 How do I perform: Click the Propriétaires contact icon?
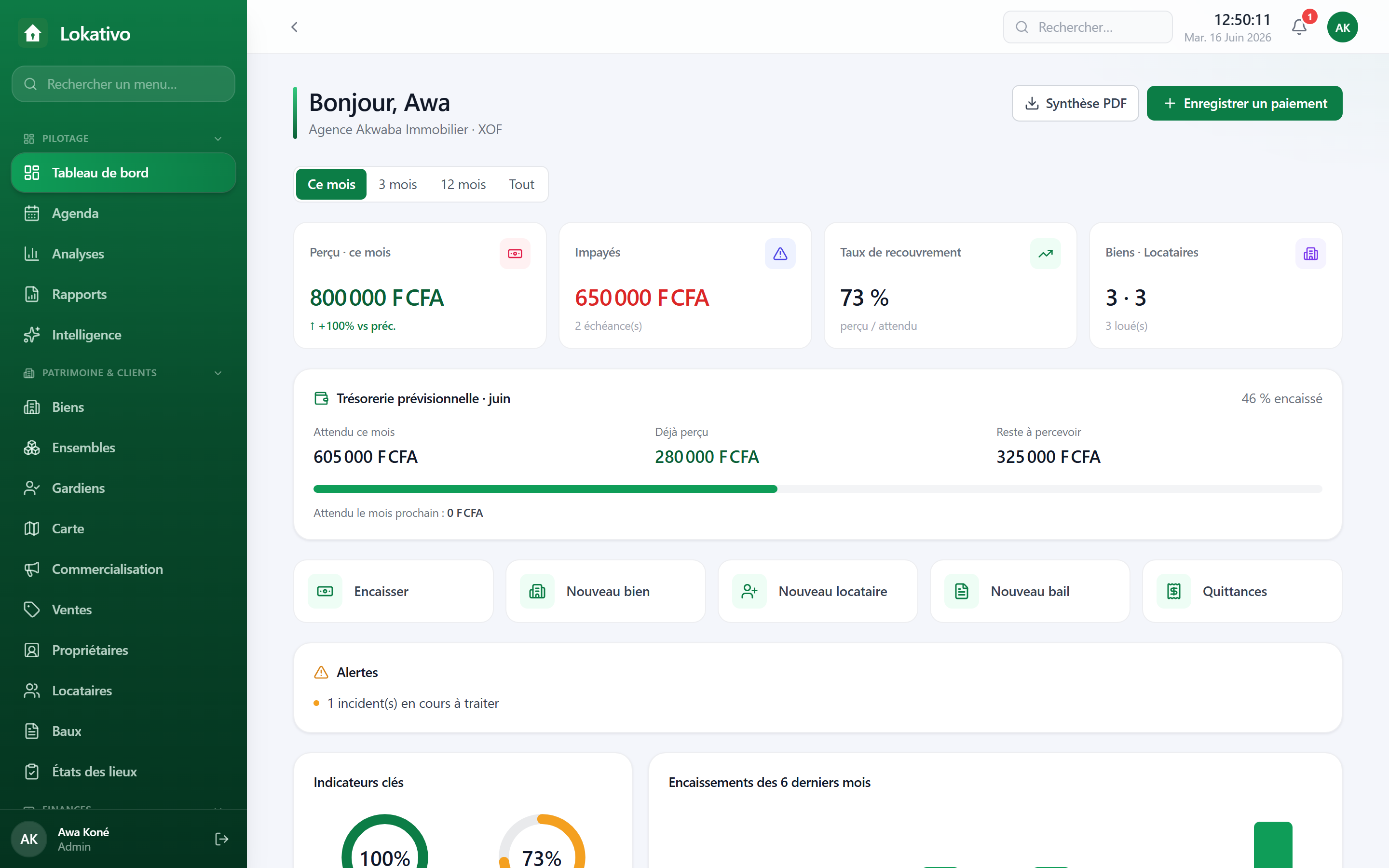(31, 650)
